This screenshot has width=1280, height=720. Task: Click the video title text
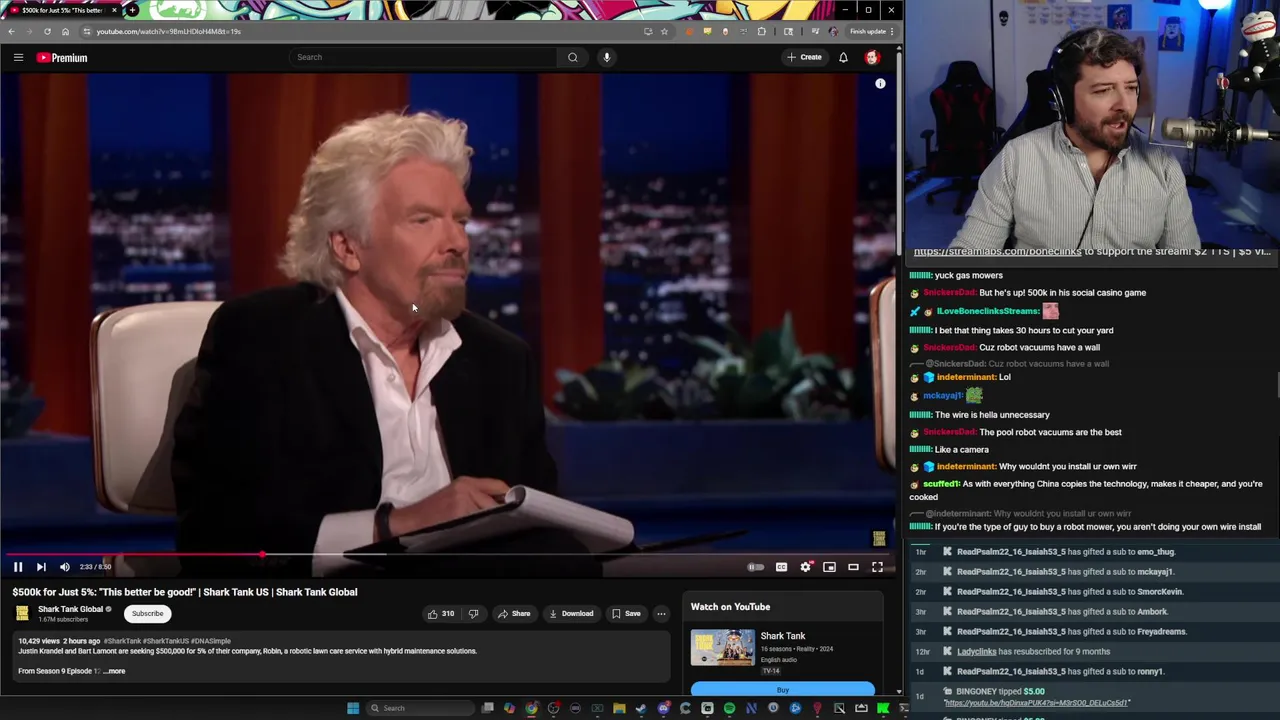point(185,592)
